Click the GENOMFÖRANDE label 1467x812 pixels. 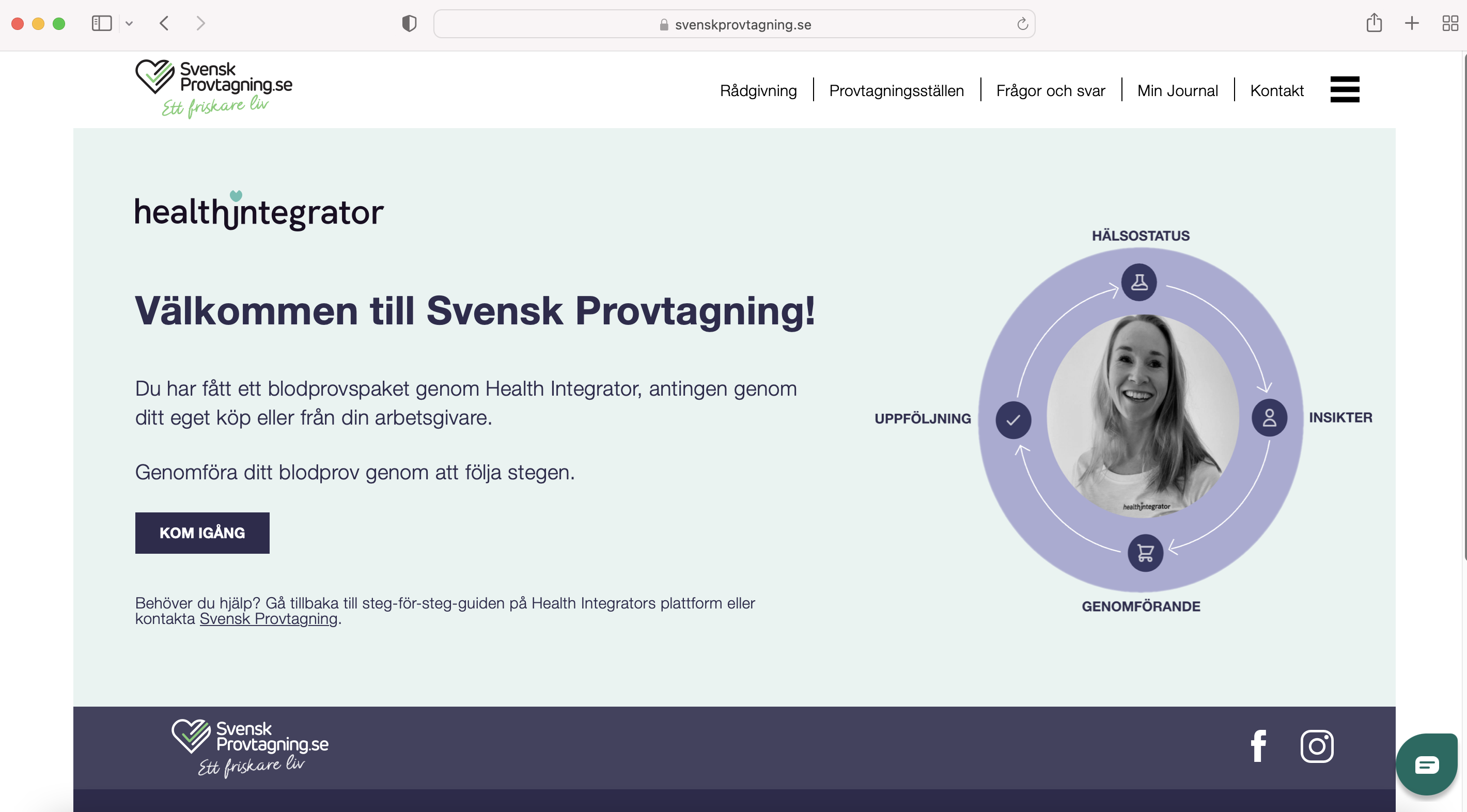1141,606
